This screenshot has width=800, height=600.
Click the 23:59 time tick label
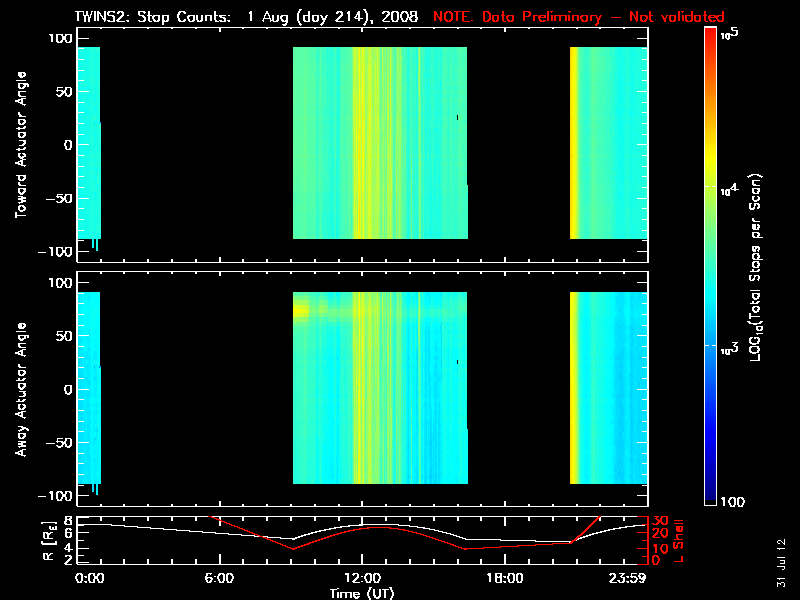(x=630, y=579)
